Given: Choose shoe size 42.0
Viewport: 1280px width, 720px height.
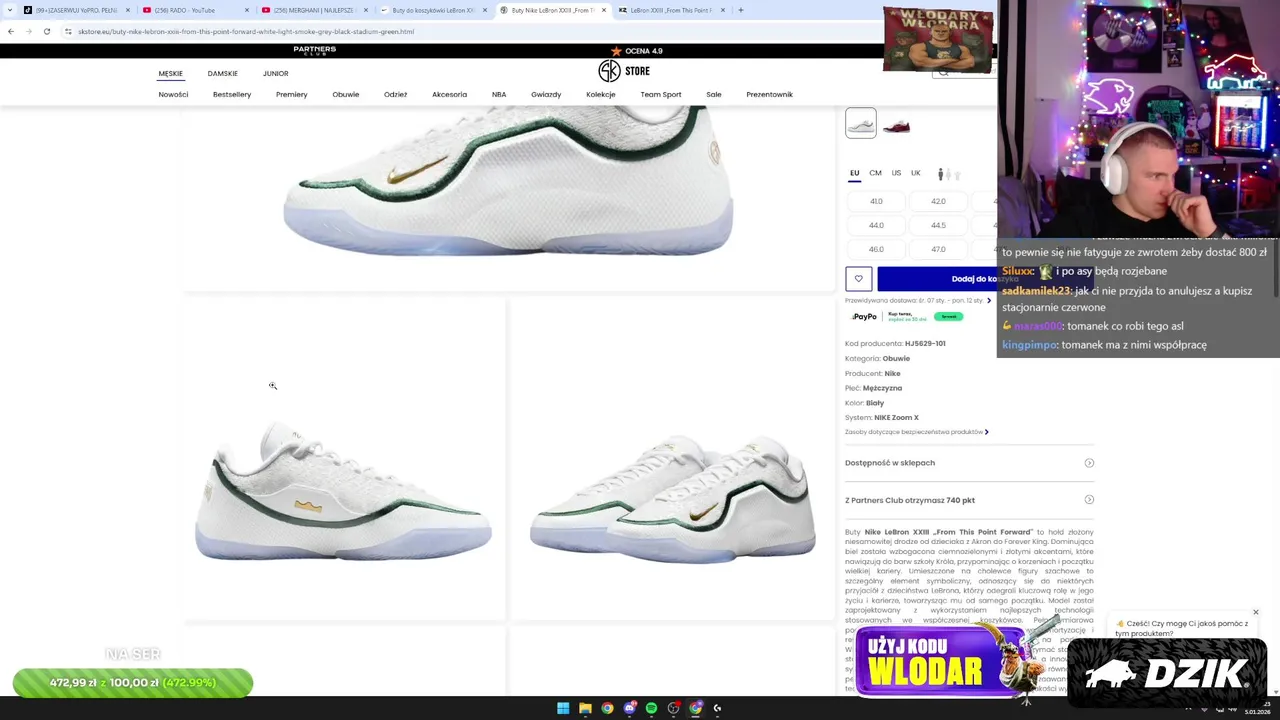Looking at the screenshot, I should coord(938,201).
